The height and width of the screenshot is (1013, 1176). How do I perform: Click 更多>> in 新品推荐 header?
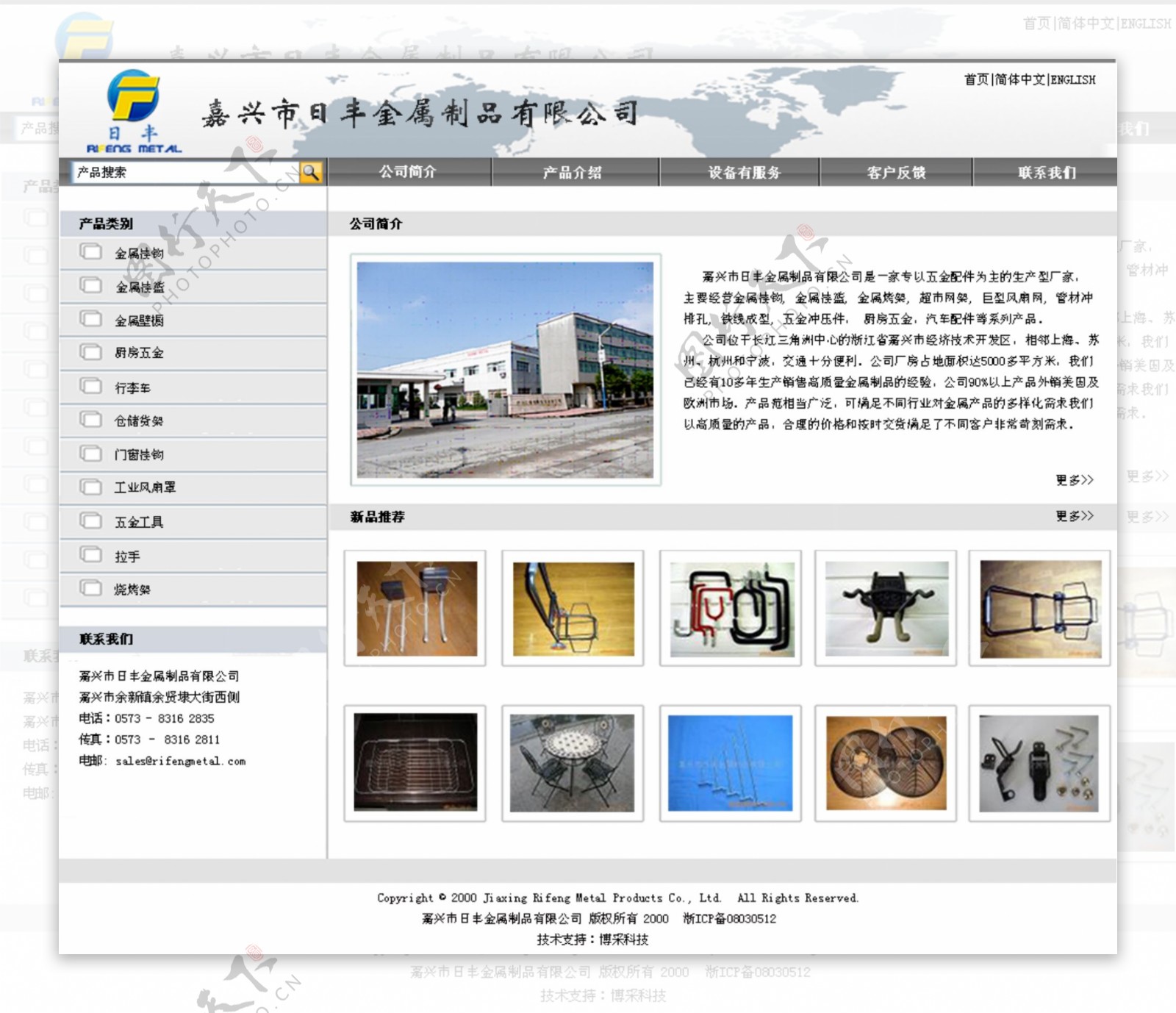1075,516
